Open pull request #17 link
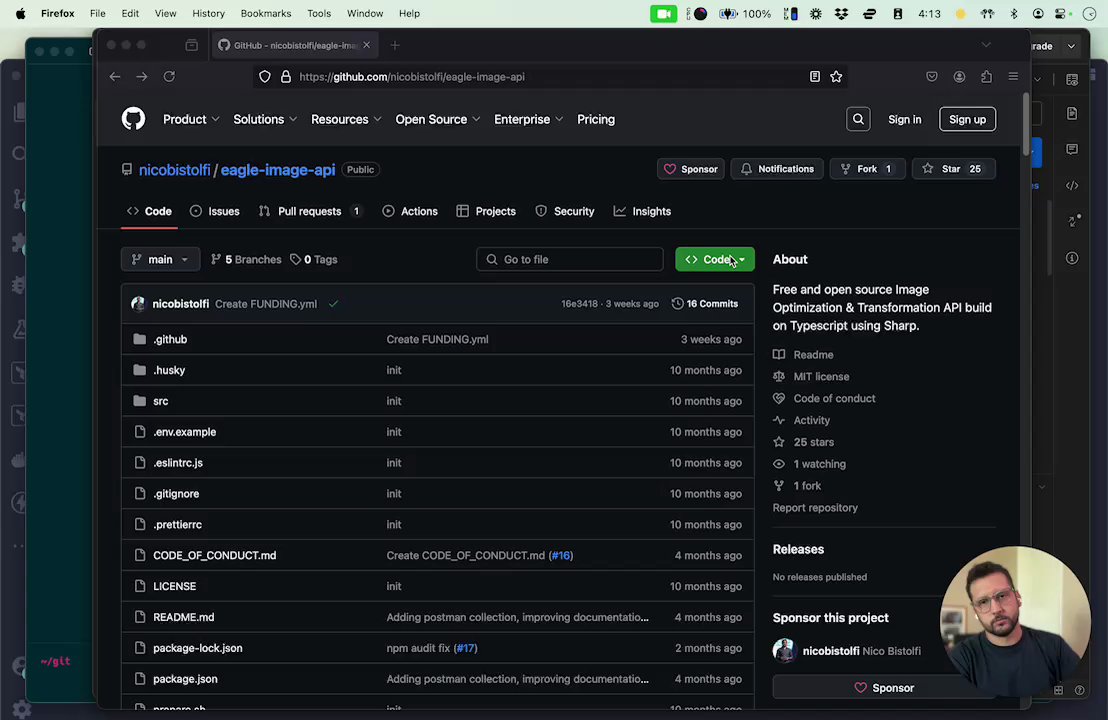Image resolution: width=1108 pixels, height=720 pixels. click(x=466, y=648)
